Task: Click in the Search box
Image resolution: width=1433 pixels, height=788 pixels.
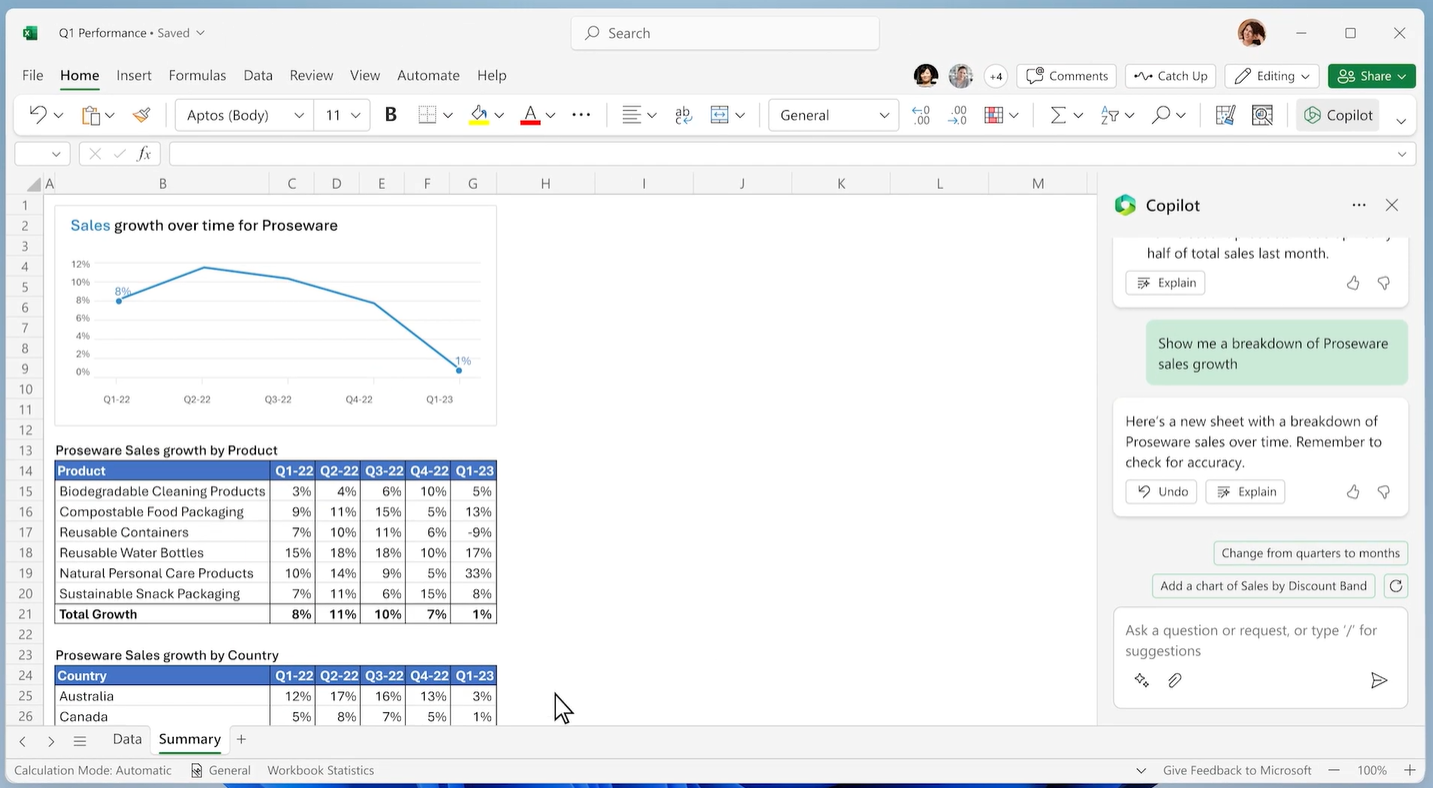Action: pos(725,33)
